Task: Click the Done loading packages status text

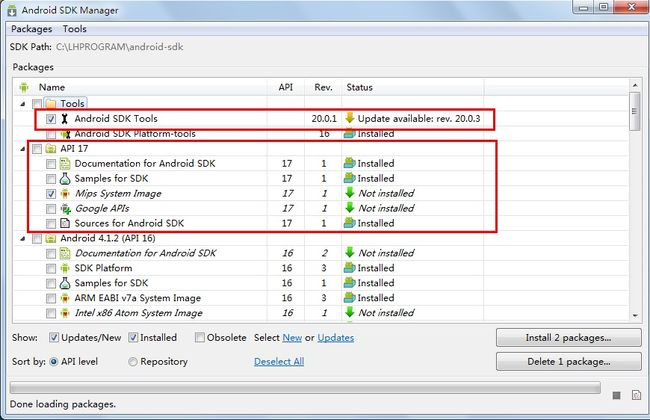Action: coord(63,404)
